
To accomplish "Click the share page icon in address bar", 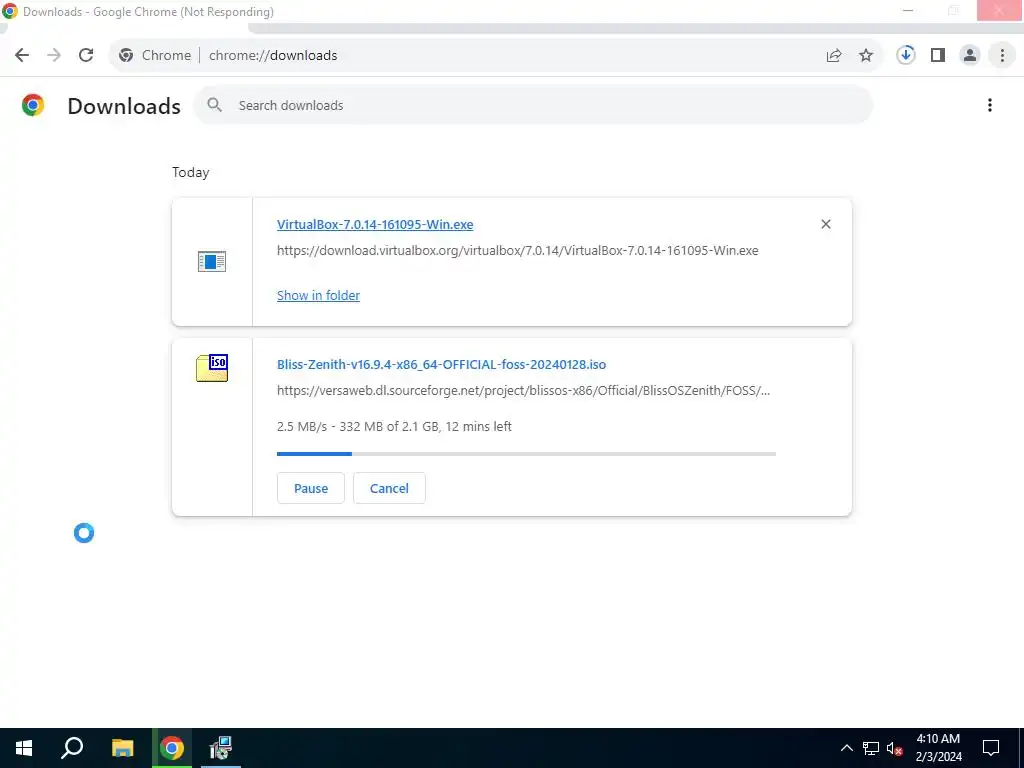I will [834, 56].
